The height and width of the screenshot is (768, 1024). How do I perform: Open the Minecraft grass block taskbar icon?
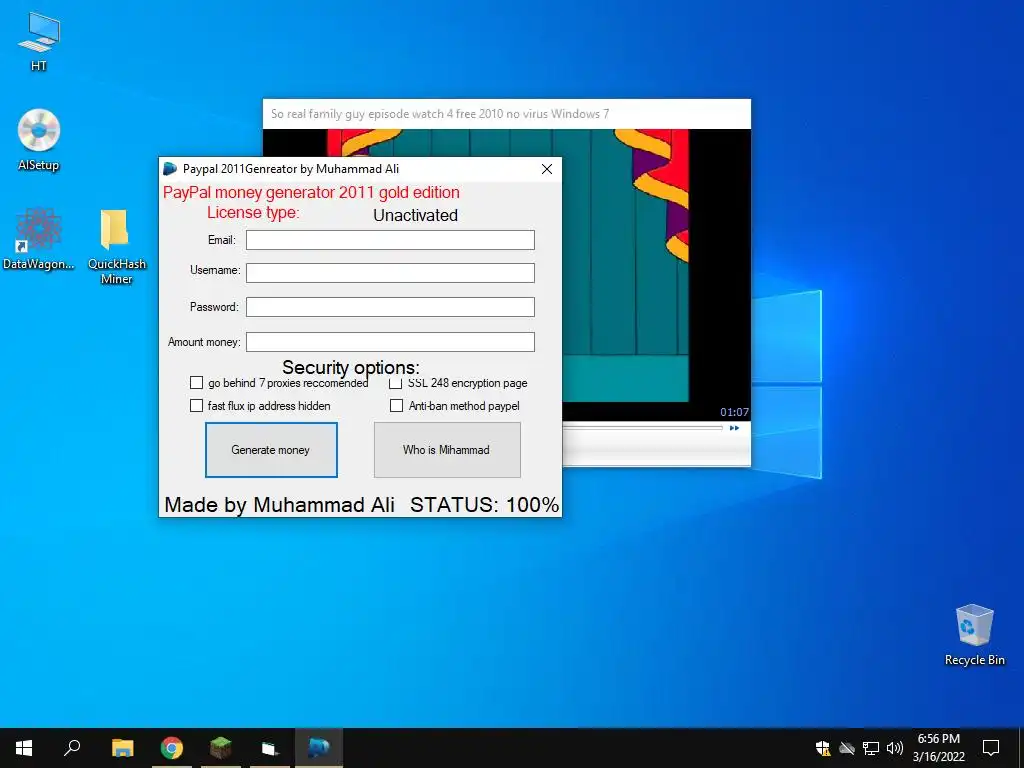[221, 748]
